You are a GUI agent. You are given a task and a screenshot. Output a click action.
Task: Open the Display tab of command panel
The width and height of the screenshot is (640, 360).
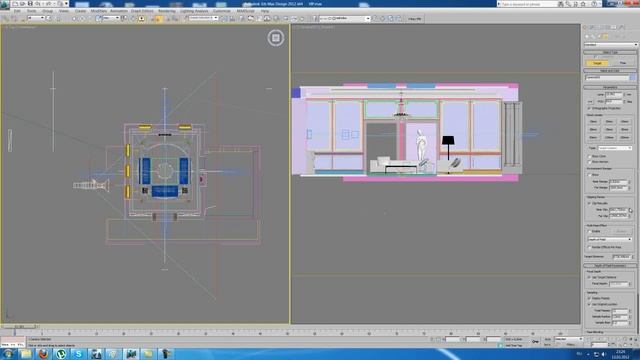pyautogui.click(x=615, y=28)
